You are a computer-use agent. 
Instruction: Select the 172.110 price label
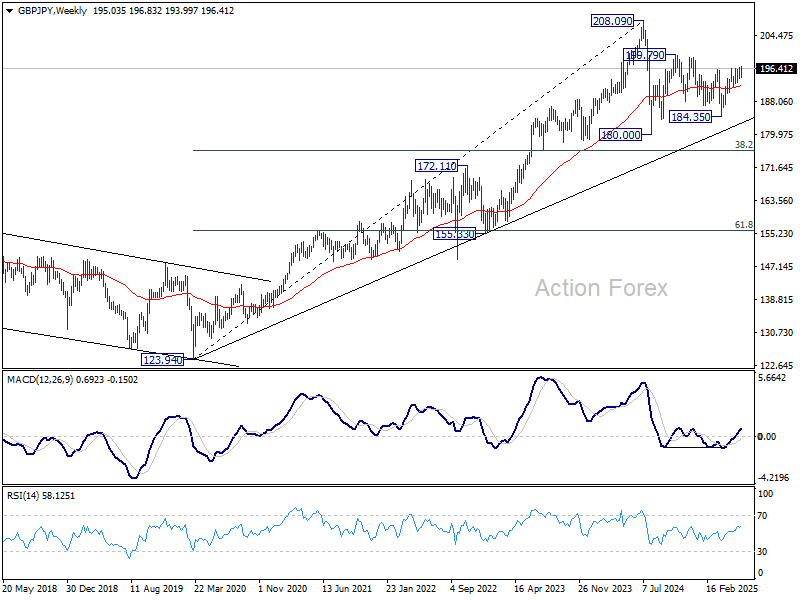pos(436,166)
